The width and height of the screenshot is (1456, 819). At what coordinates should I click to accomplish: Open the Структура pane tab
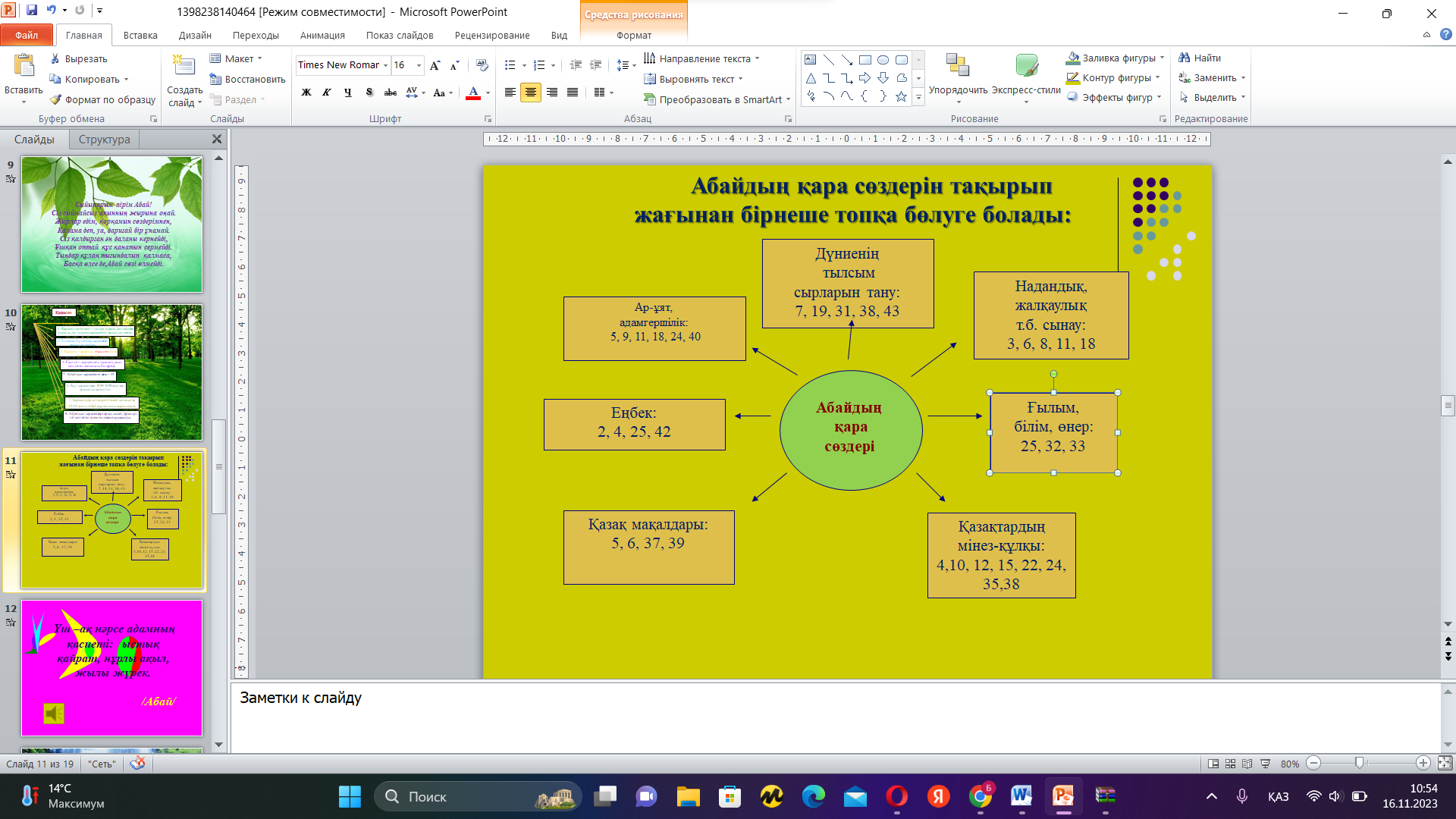click(x=104, y=140)
